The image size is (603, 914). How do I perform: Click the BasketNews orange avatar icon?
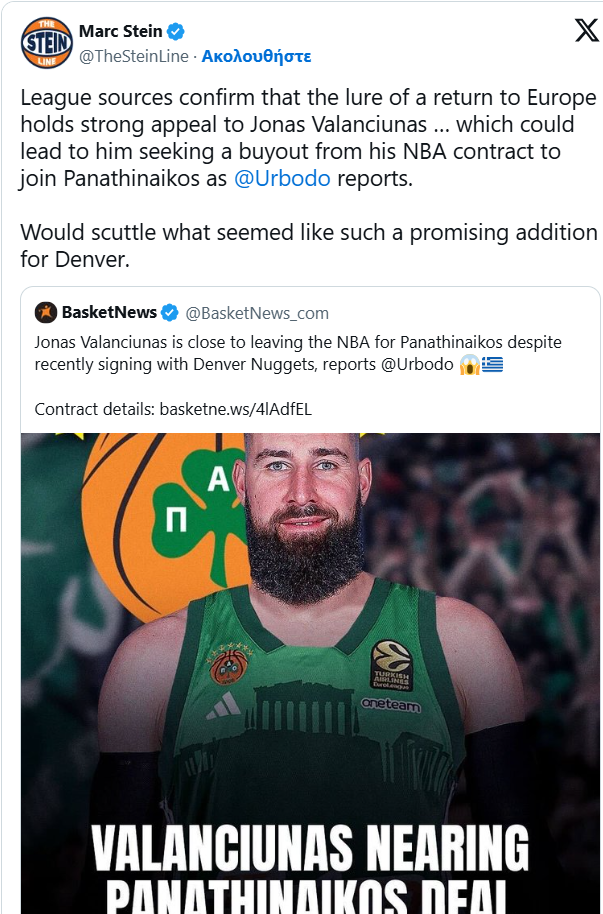46,312
